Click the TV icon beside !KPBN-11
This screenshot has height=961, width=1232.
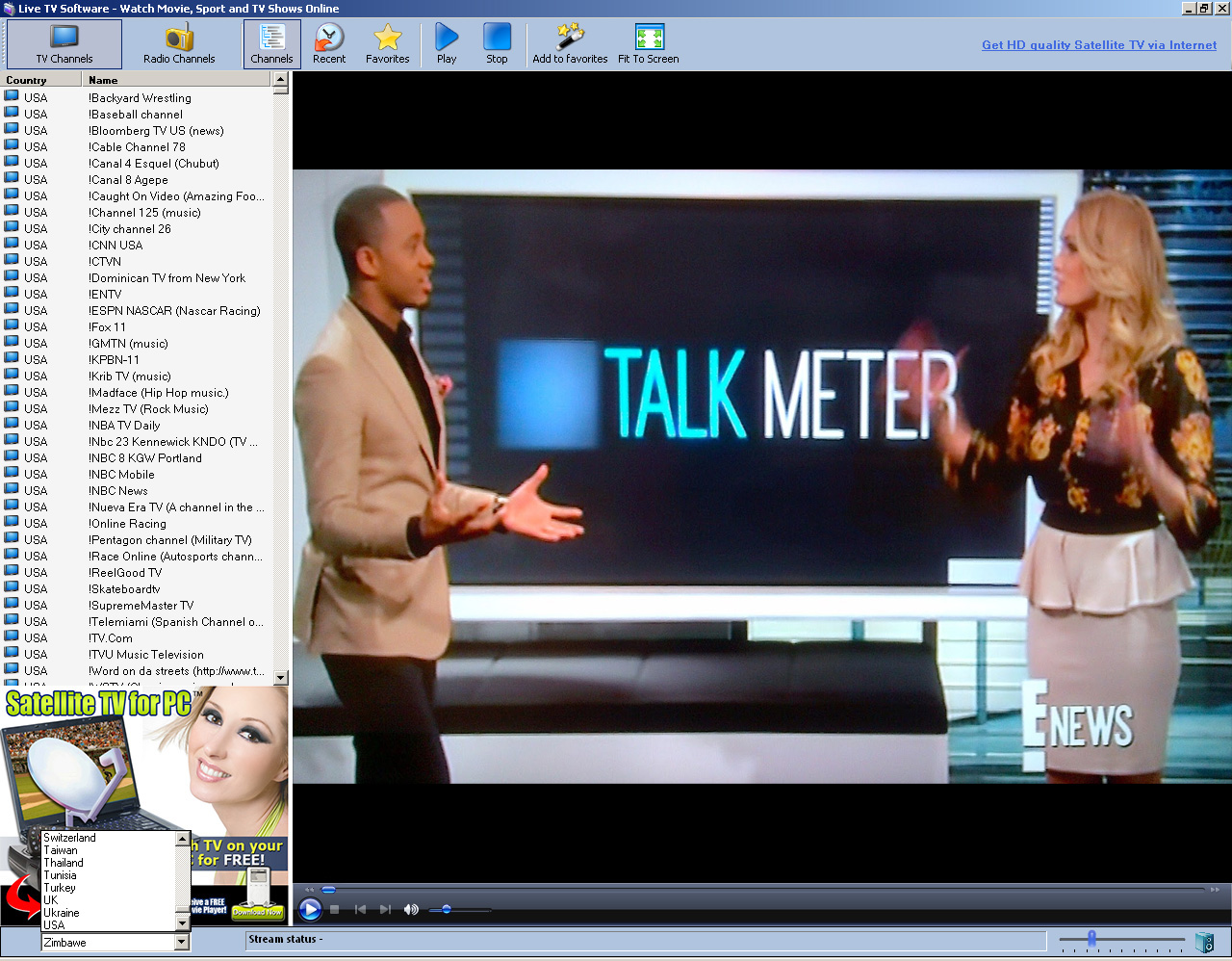[12, 359]
